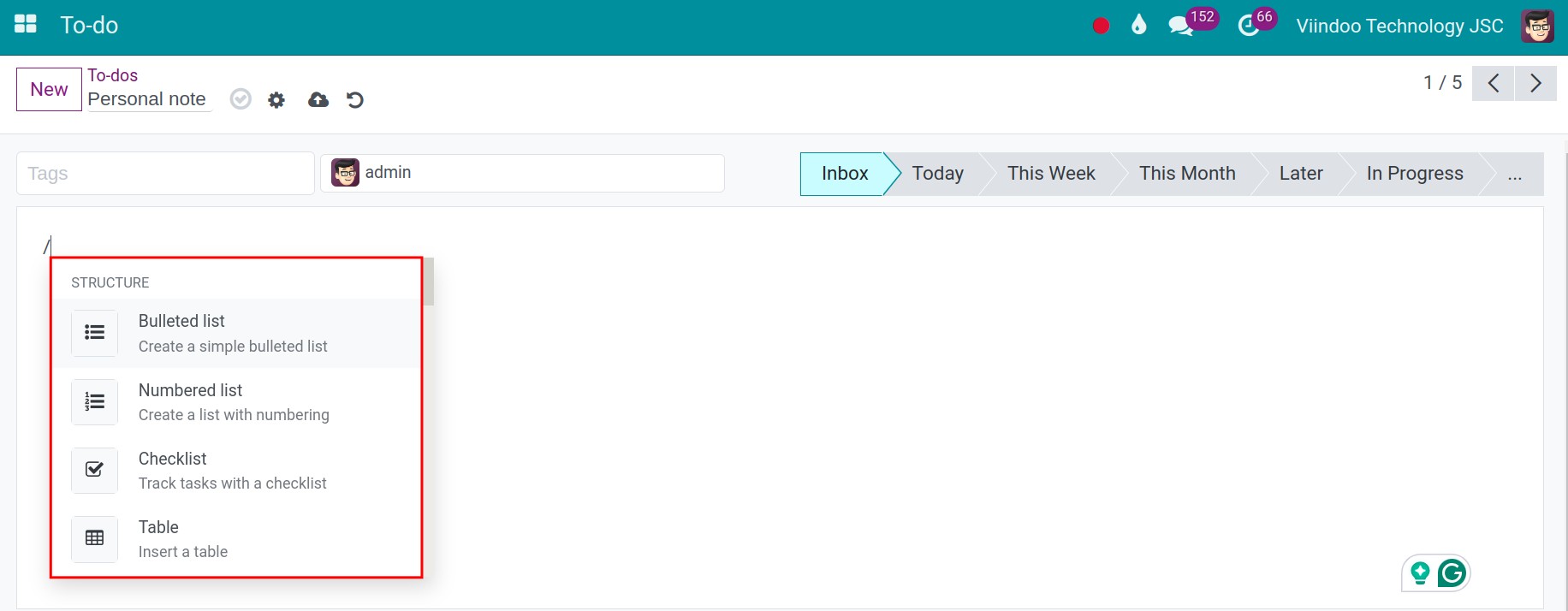Expand more stages via ellipsis

(1515, 174)
